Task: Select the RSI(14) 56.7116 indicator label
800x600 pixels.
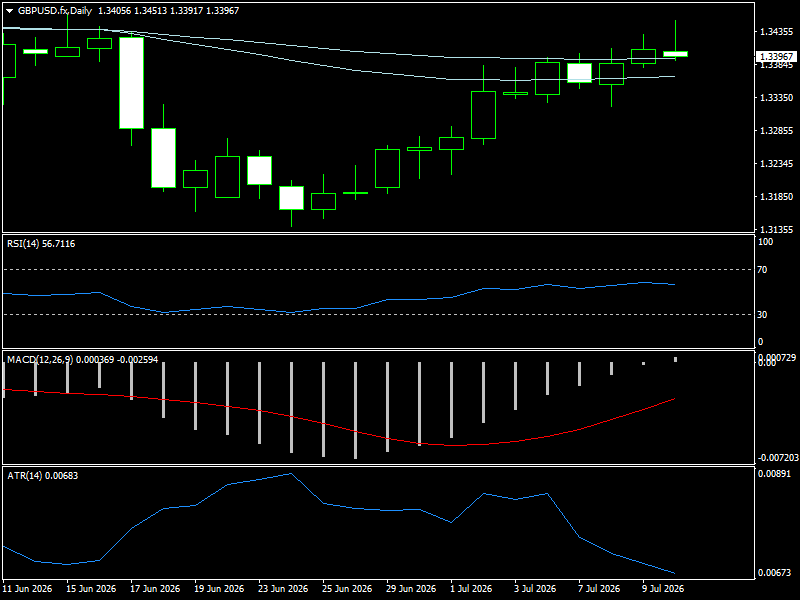Action: pyautogui.click(x=41, y=244)
